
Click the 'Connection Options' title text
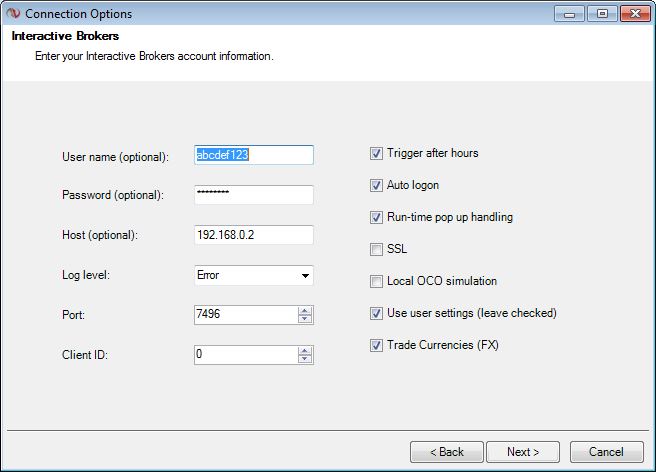point(79,14)
